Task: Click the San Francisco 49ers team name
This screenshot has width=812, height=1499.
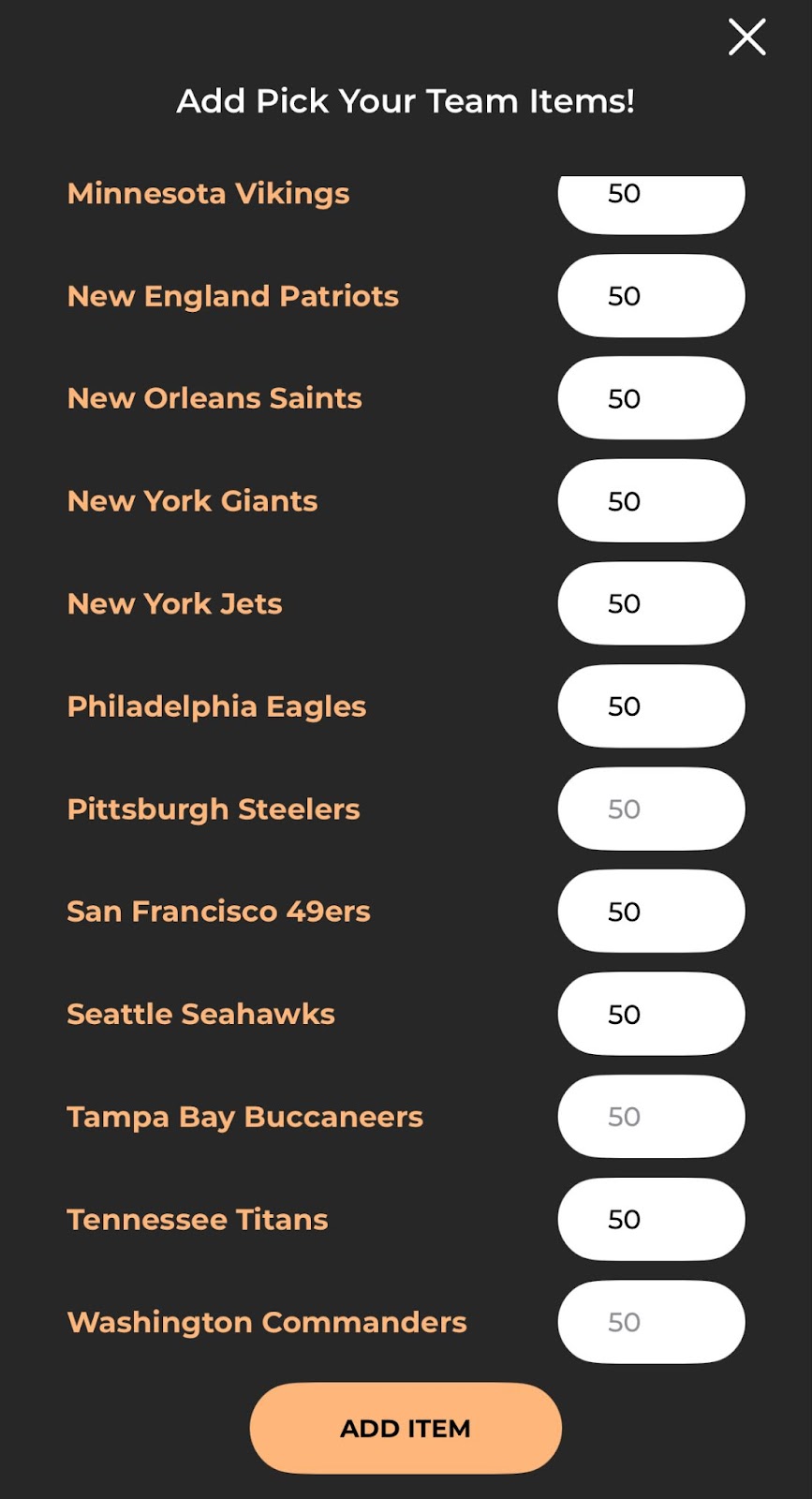Action: click(x=218, y=912)
